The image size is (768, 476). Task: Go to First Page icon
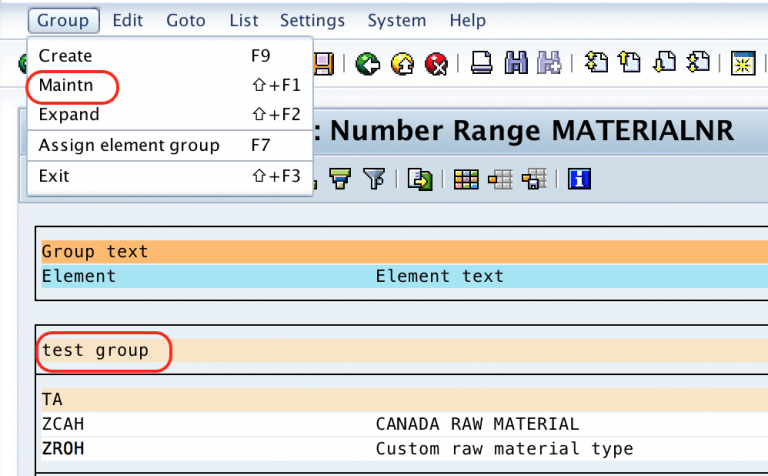(x=596, y=63)
